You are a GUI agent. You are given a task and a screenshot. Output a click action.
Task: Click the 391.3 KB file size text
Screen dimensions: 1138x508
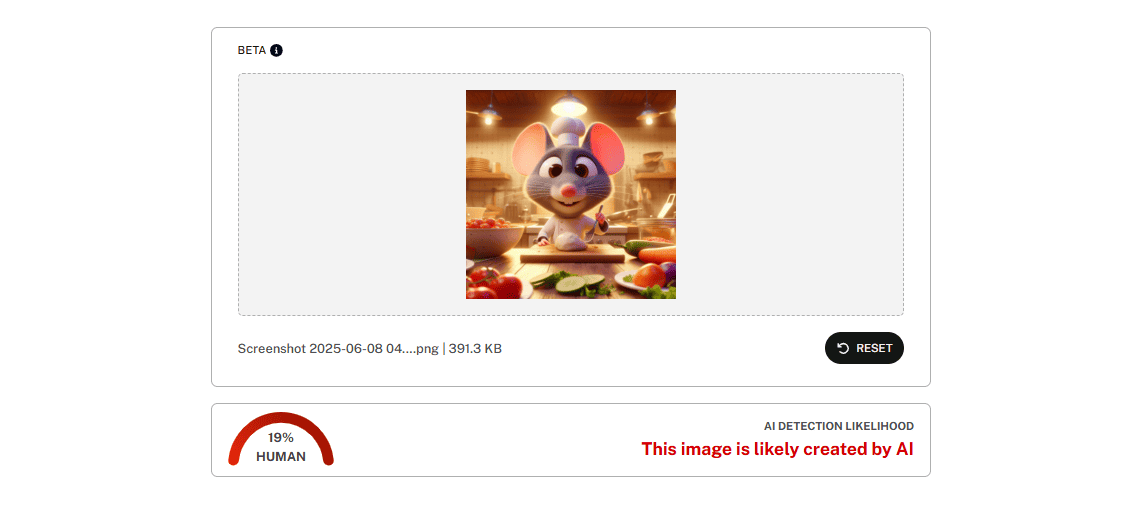475,348
